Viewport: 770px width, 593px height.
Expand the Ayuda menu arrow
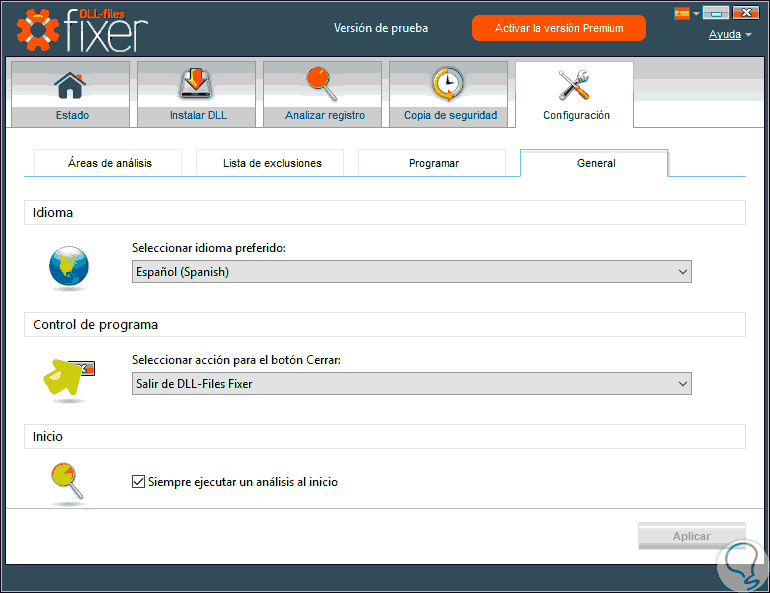(x=748, y=35)
